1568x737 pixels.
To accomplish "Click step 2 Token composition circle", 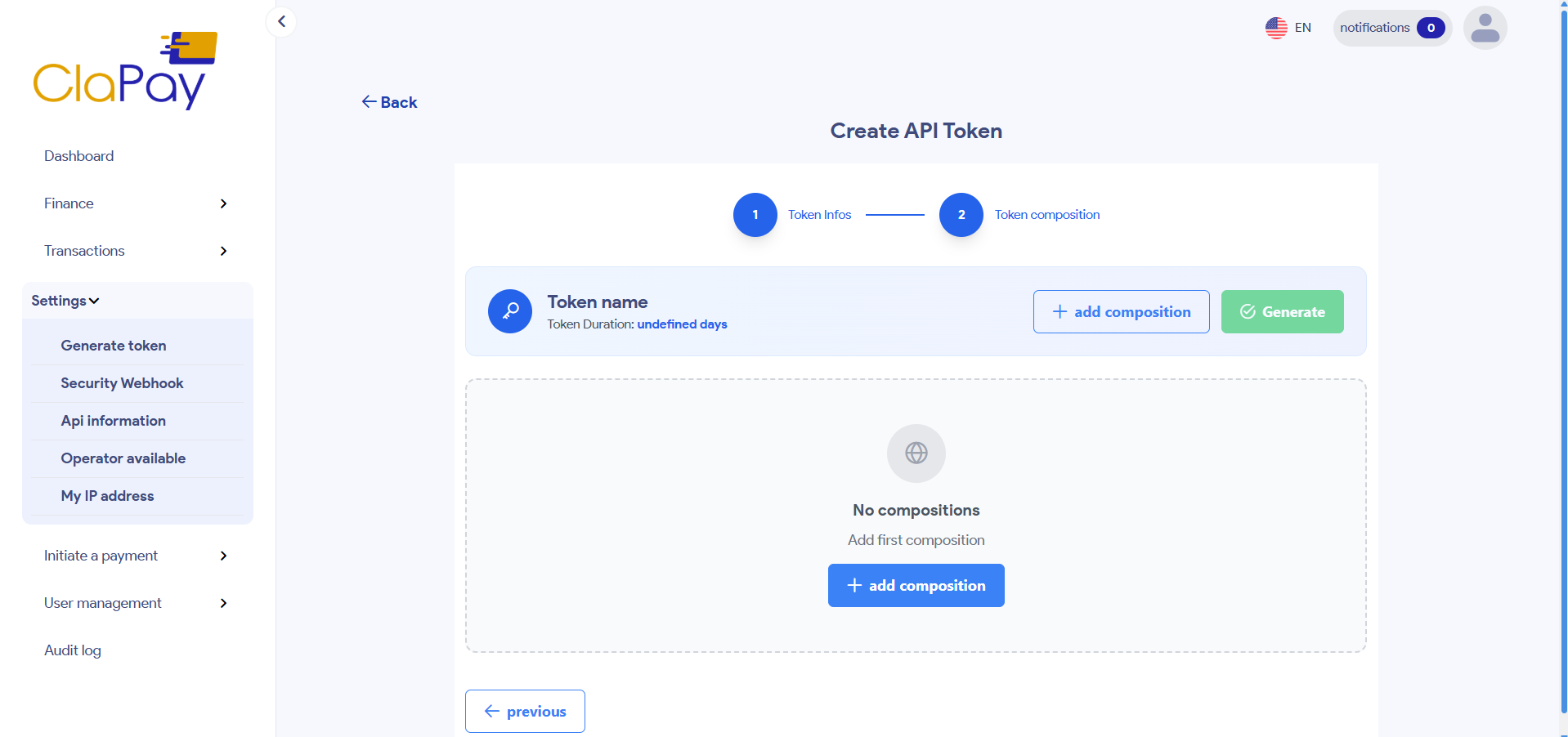I will pos(961,214).
